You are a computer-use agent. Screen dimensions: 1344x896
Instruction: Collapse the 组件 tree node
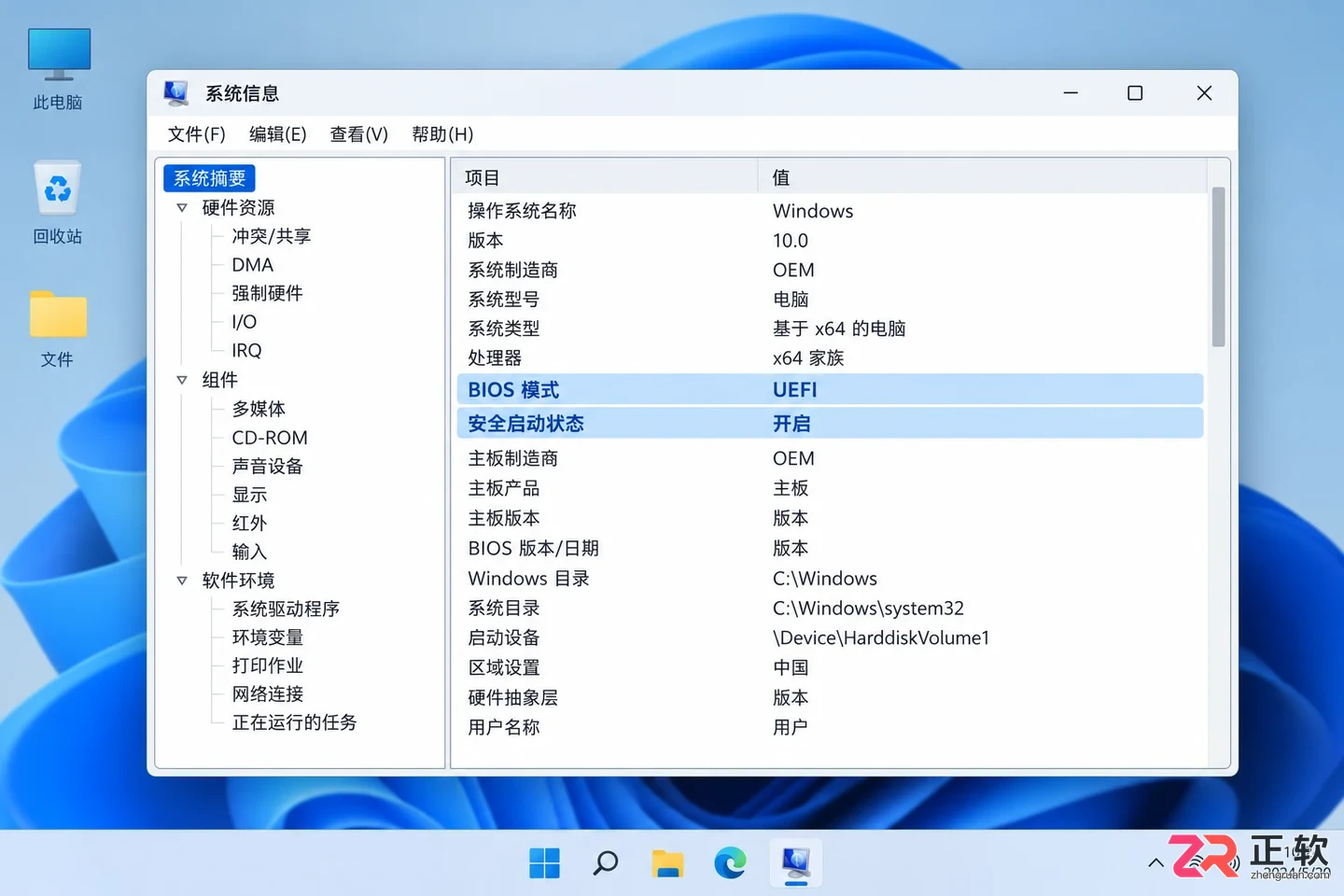pyautogui.click(x=182, y=380)
